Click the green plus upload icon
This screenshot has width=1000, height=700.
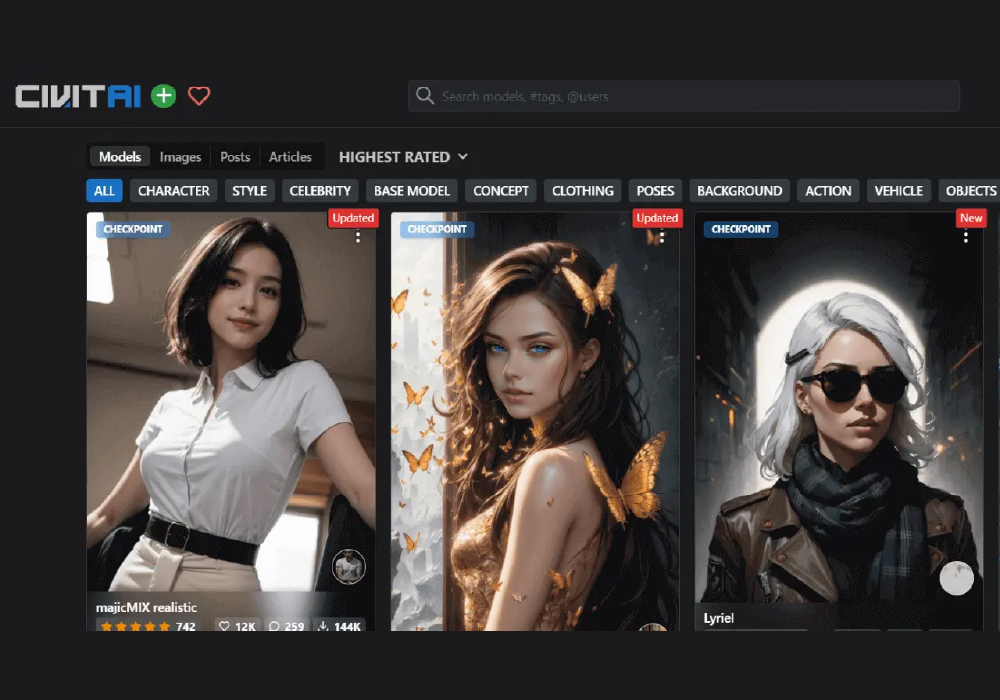click(163, 96)
